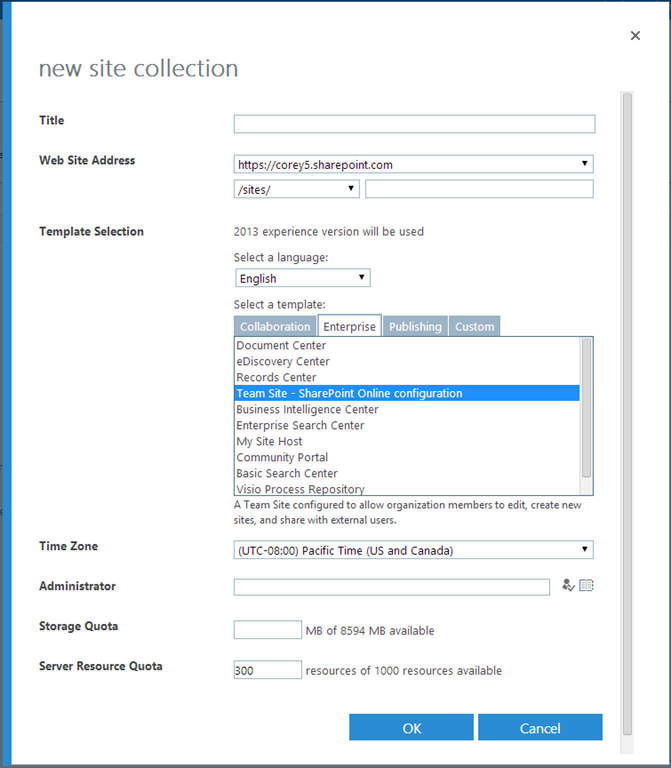Switch to the Publishing template tab
Viewport: 671px width, 768px height.
[x=415, y=326]
